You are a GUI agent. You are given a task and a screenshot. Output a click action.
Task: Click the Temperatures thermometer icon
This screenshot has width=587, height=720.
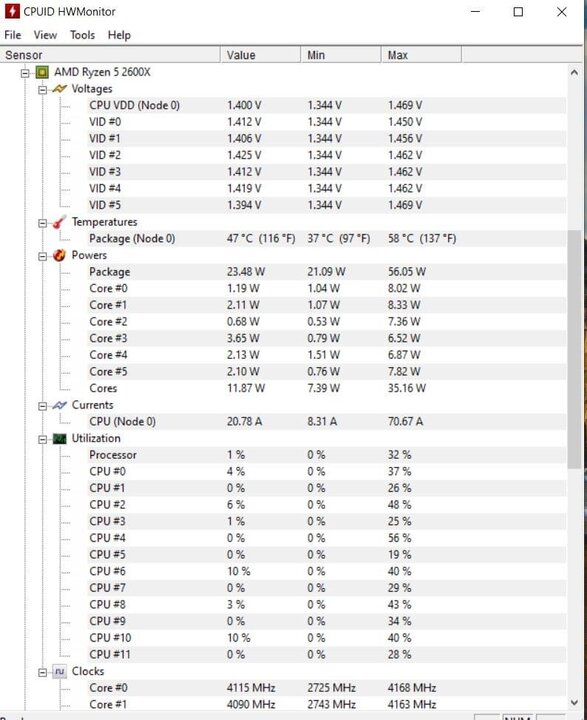coord(59,222)
